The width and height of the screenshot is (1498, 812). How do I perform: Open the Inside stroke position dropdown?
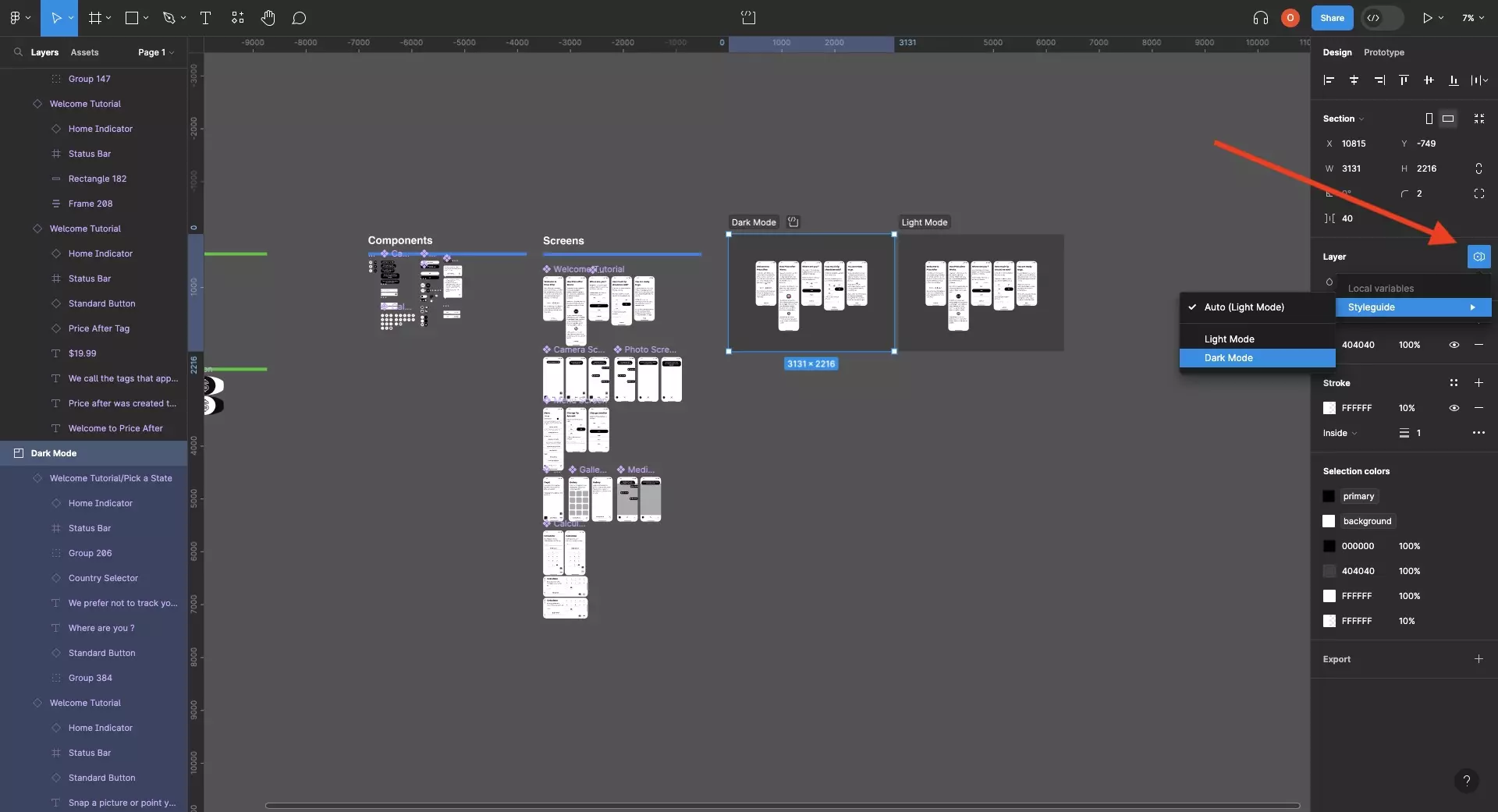pyautogui.click(x=1340, y=433)
